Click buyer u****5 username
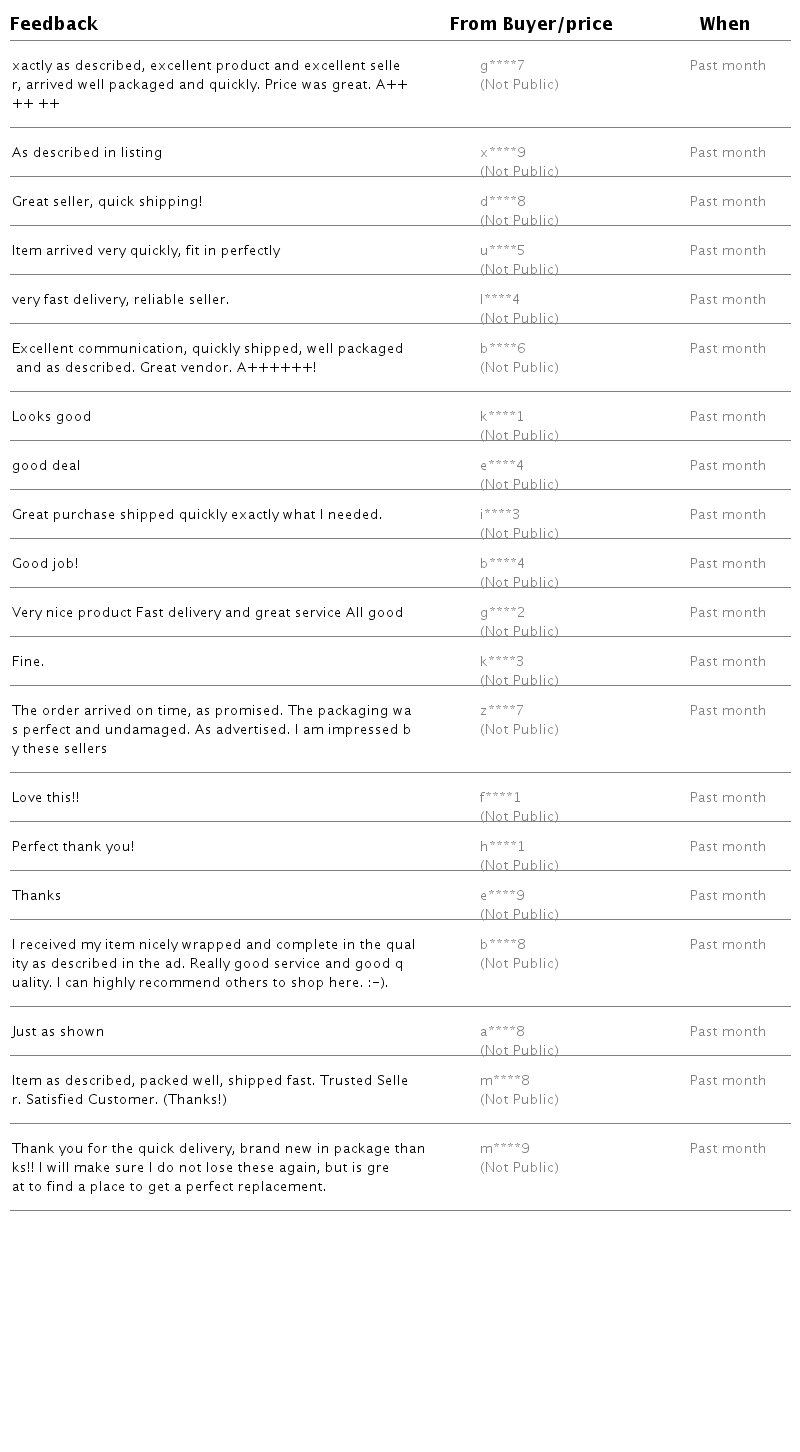The height and width of the screenshot is (1452, 800). pyautogui.click(x=502, y=251)
